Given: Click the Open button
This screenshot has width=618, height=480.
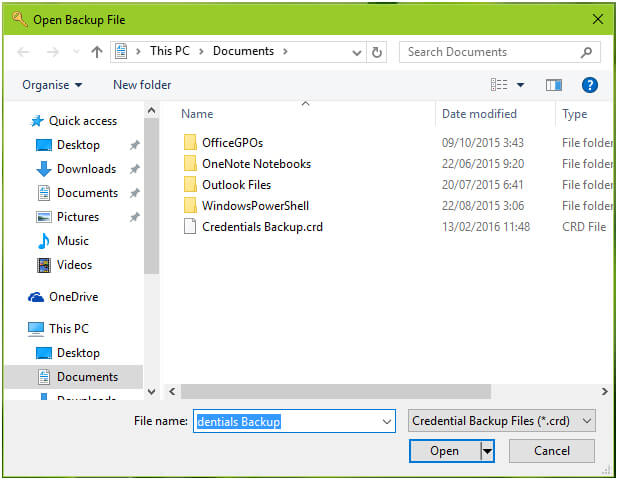Looking at the screenshot, I should click(445, 451).
